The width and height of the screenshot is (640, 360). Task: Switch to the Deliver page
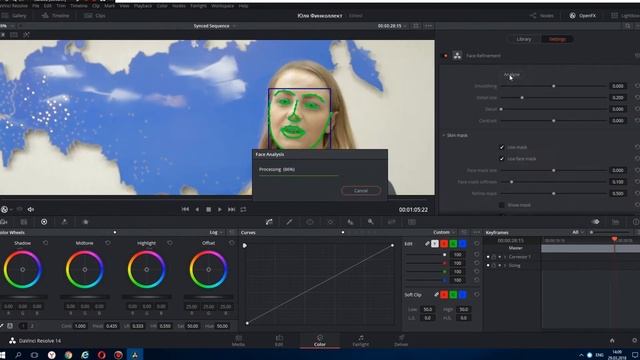click(x=401, y=340)
